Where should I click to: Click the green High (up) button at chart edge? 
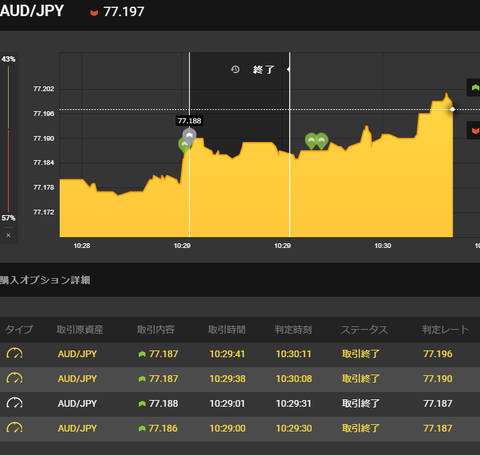pyautogui.click(x=474, y=88)
